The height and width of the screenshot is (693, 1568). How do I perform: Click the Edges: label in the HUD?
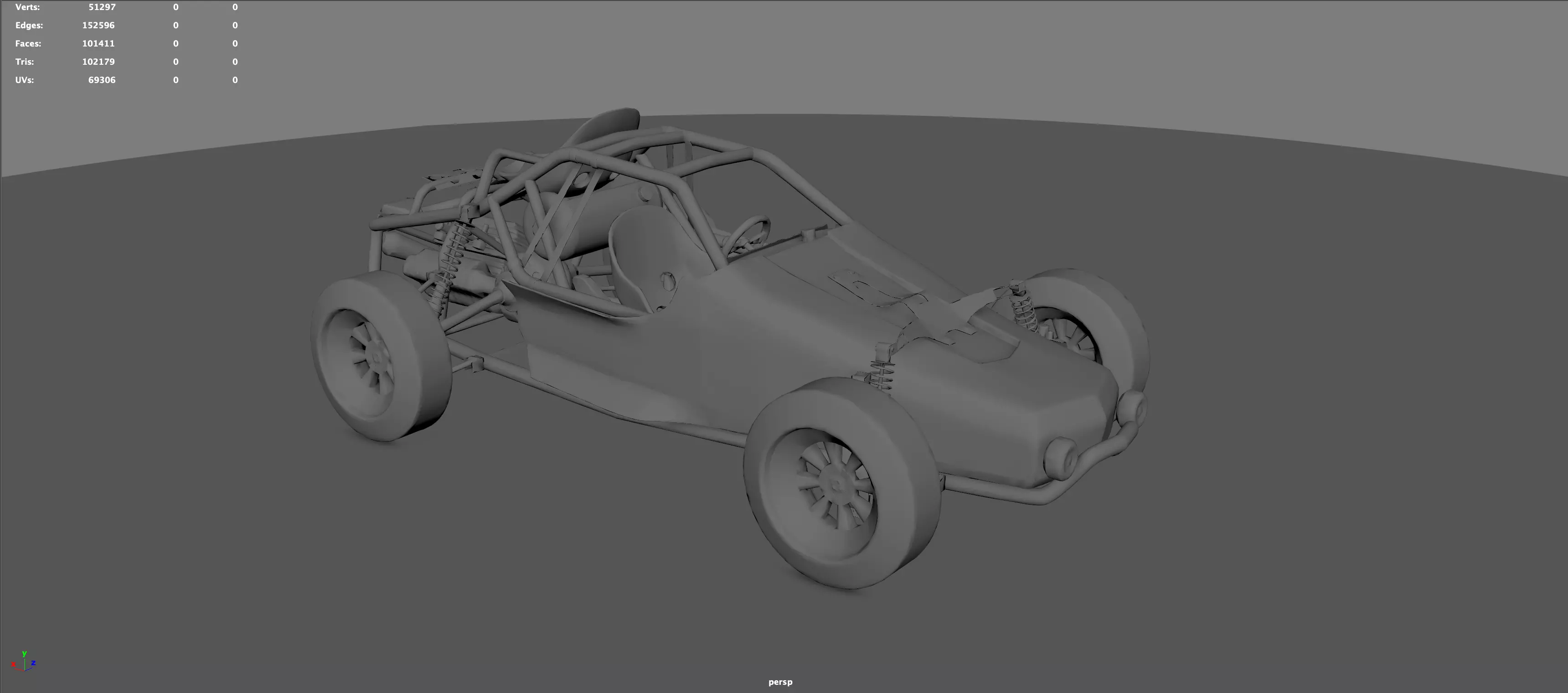[x=29, y=26]
